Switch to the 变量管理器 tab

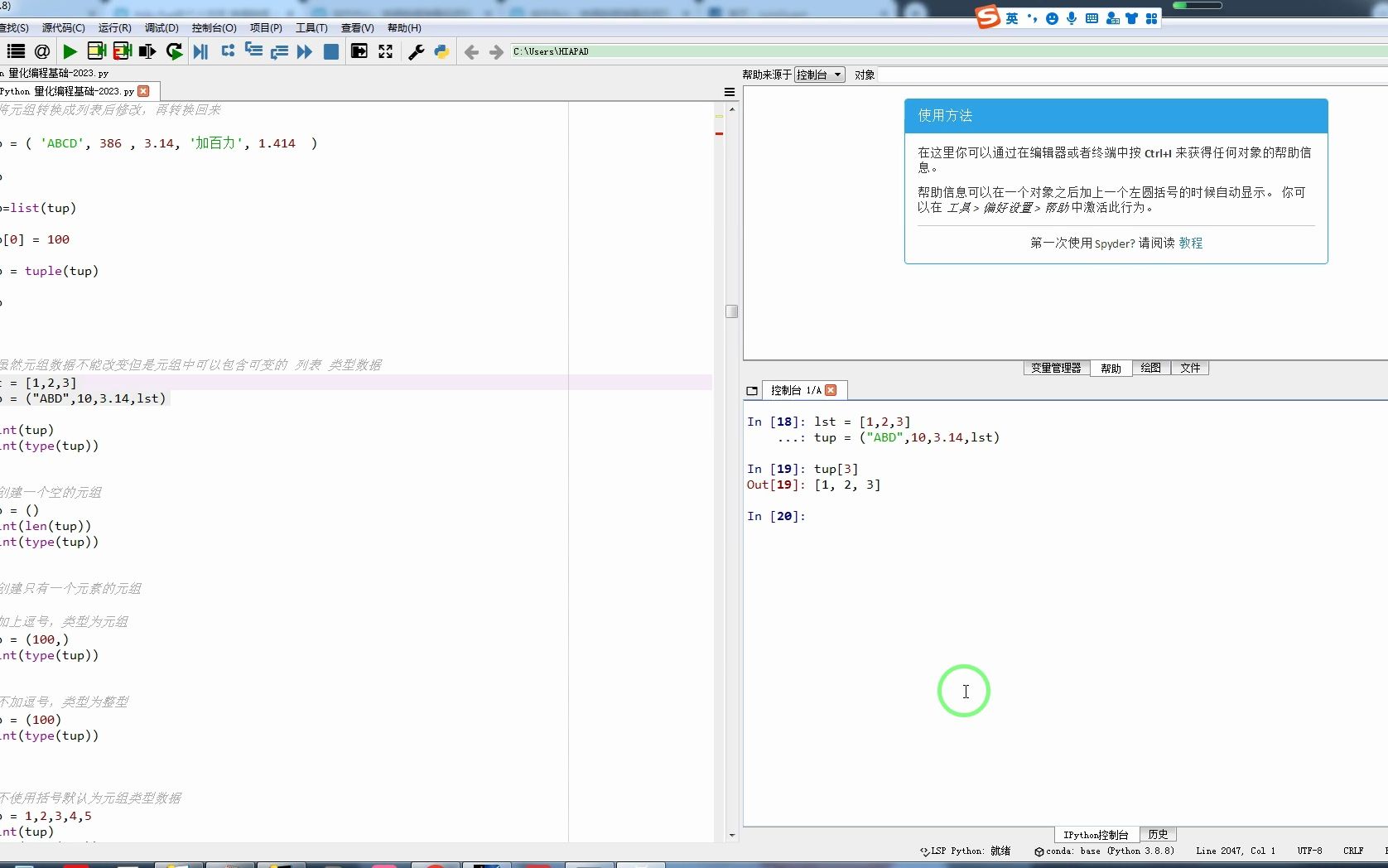pyautogui.click(x=1056, y=368)
